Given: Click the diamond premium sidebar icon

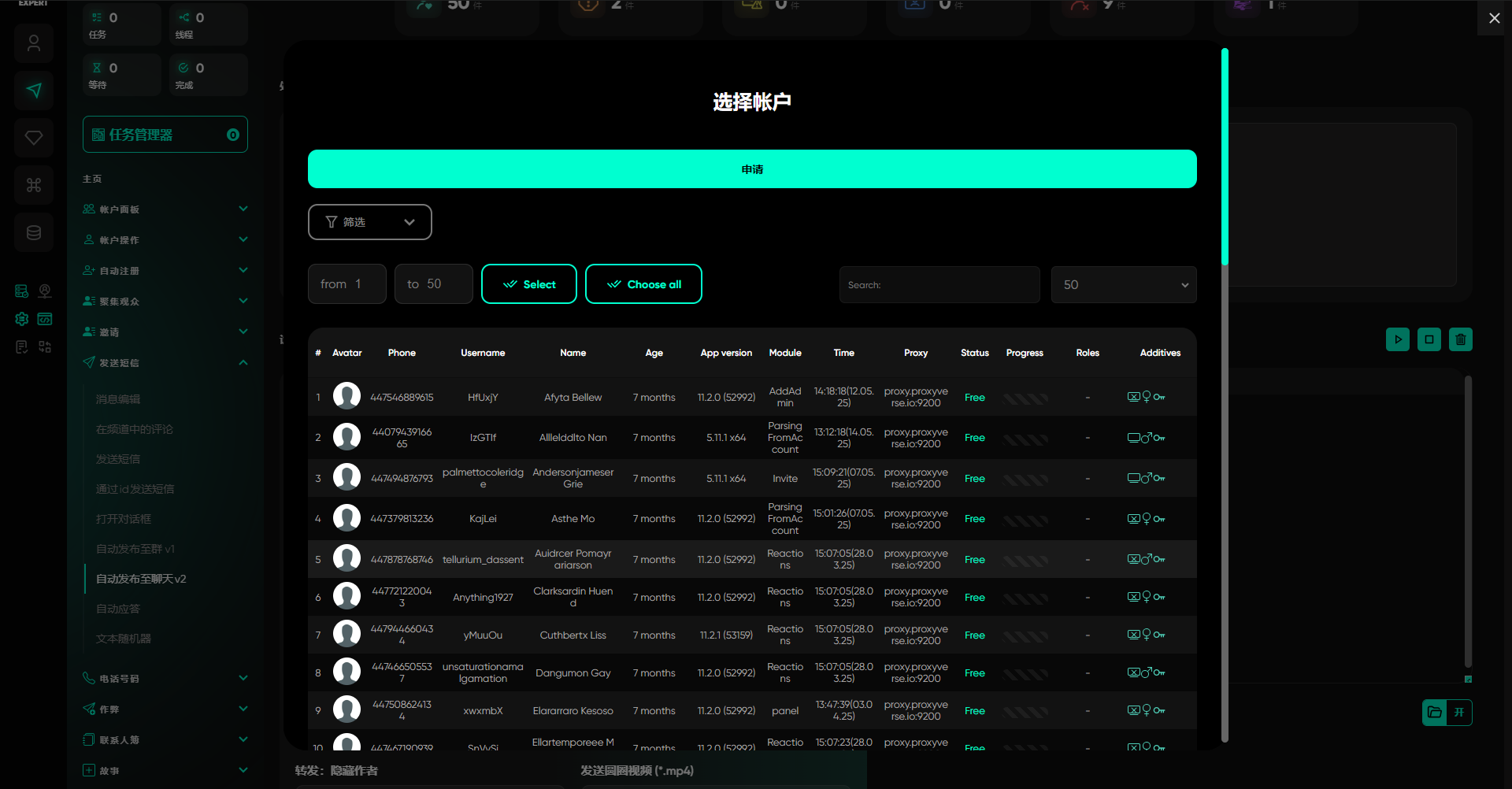Looking at the screenshot, I should click(x=34, y=138).
